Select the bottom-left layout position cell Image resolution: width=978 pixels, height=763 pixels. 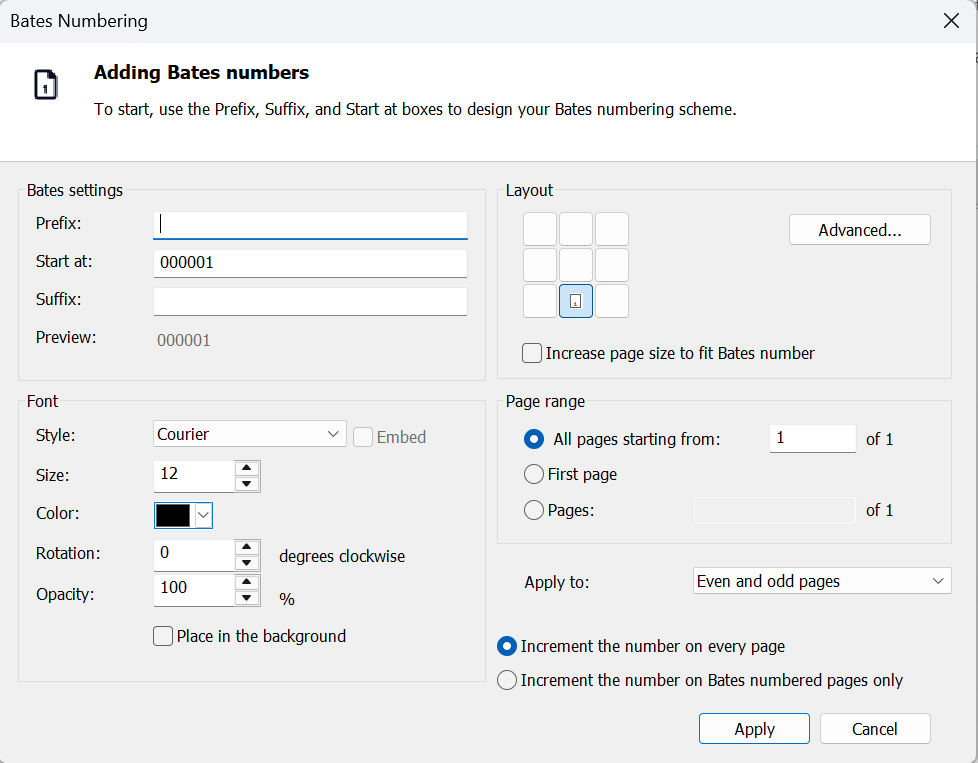point(540,301)
